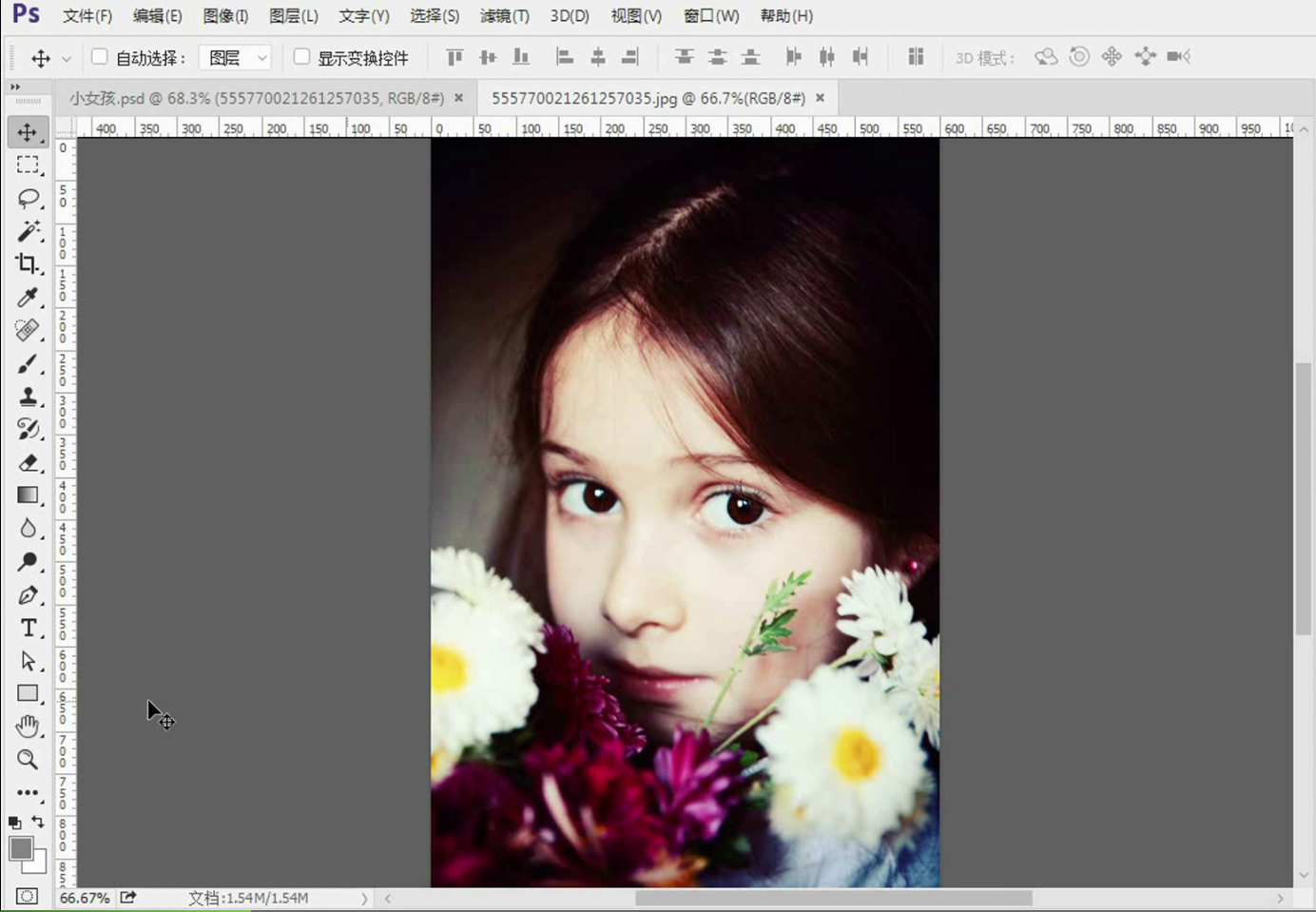Open the 图层(L) menu

pos(293,16)
